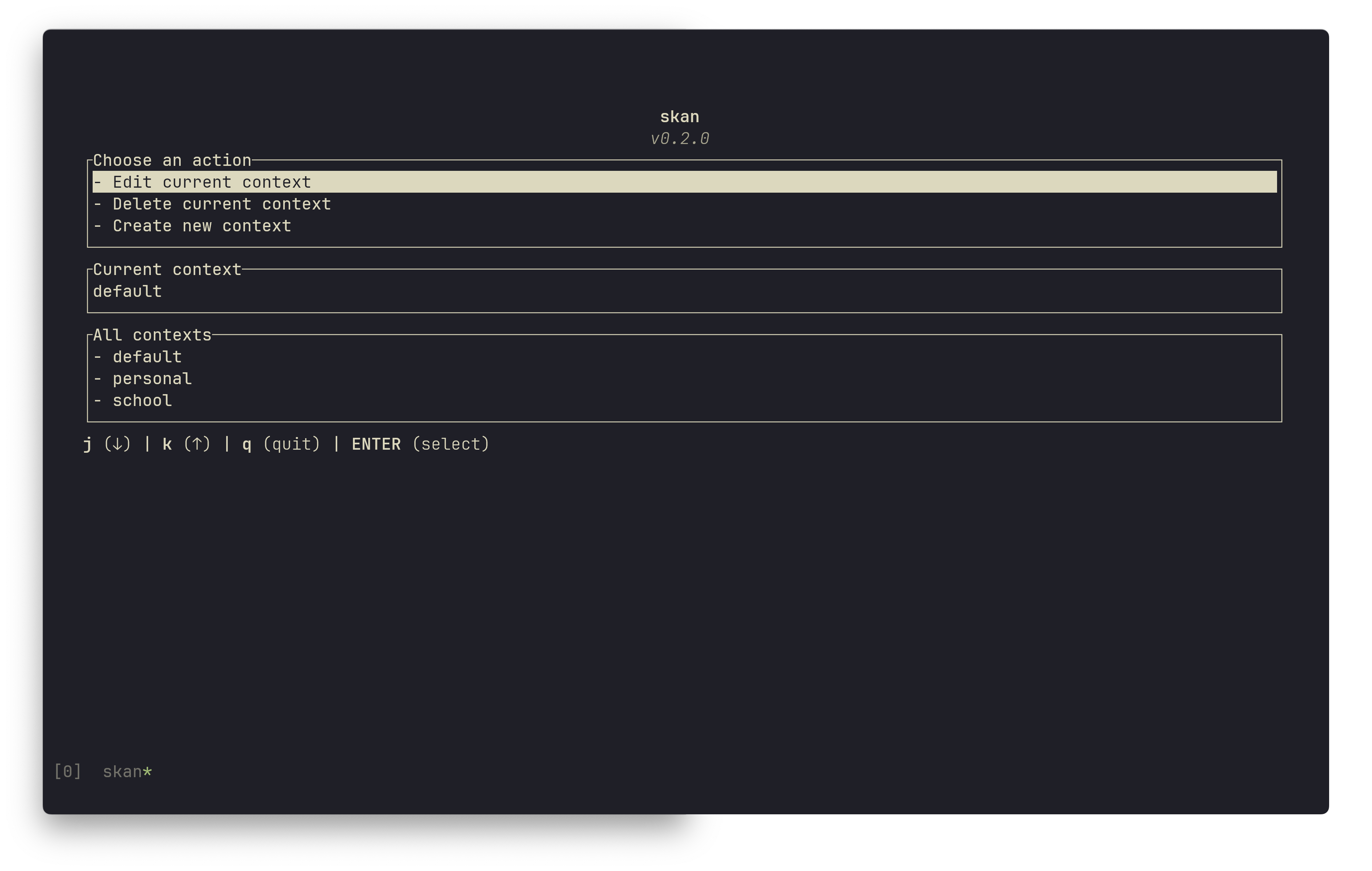This screenshot has width=1372, height=871.
Task: Click the k up-arrow key hint
Action: [x=186, y=445]
